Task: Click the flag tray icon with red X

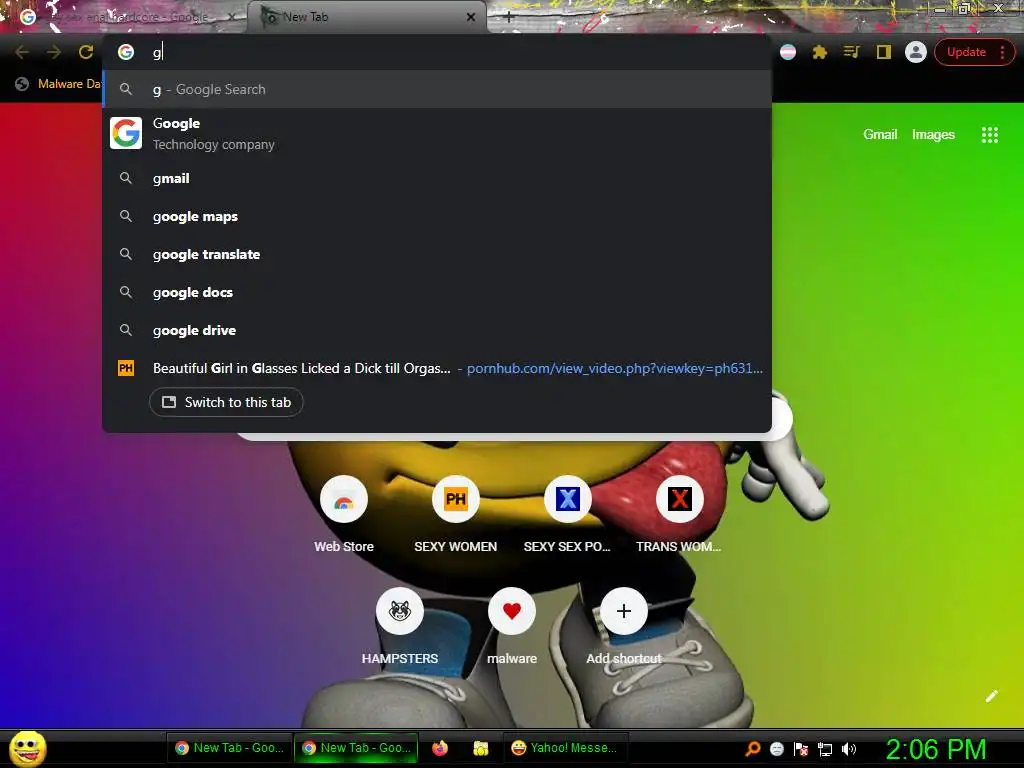Action: click(x=801, y=749)
